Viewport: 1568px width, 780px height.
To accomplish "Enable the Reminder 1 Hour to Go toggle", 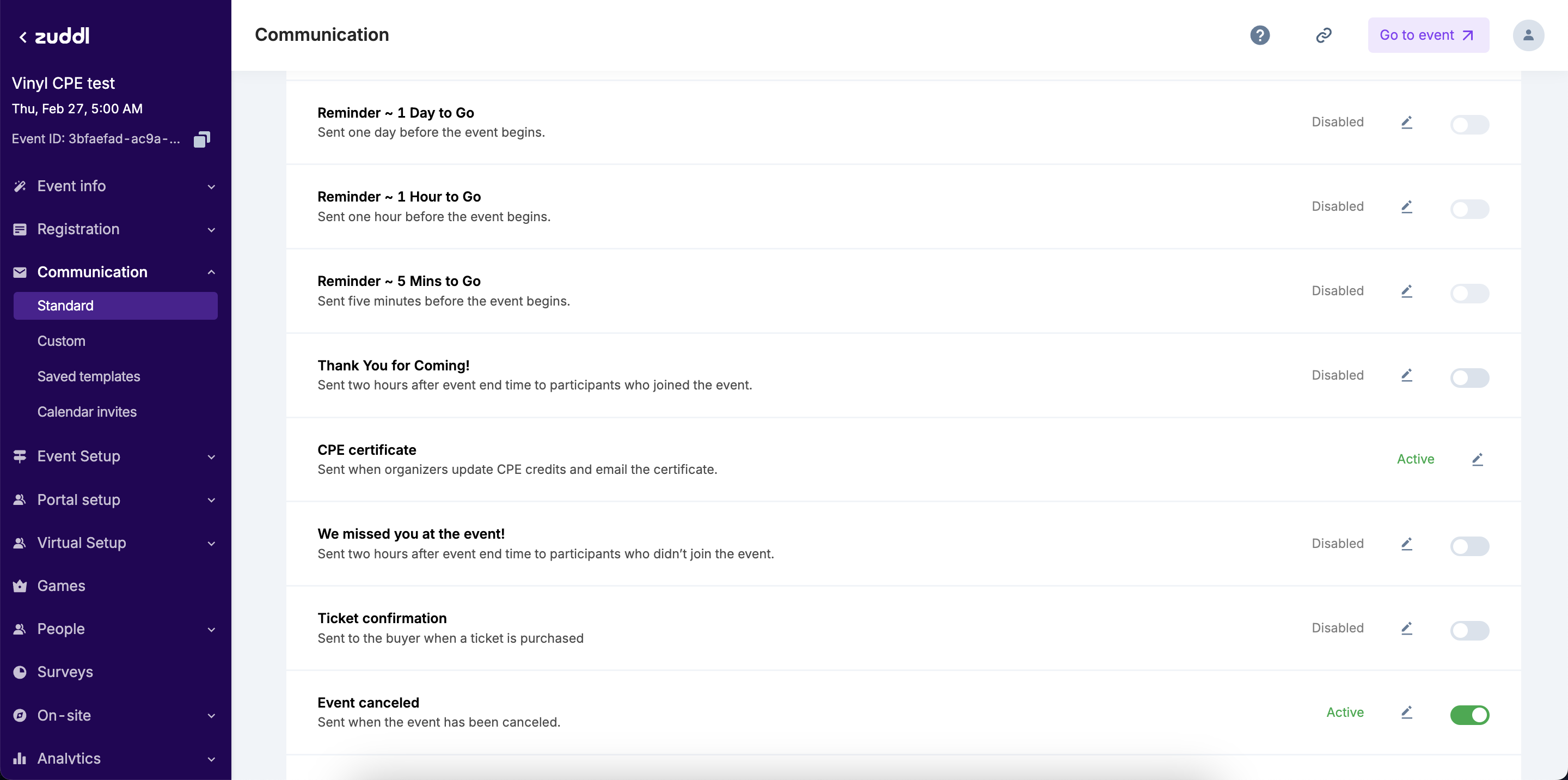I will point(1469,209).
